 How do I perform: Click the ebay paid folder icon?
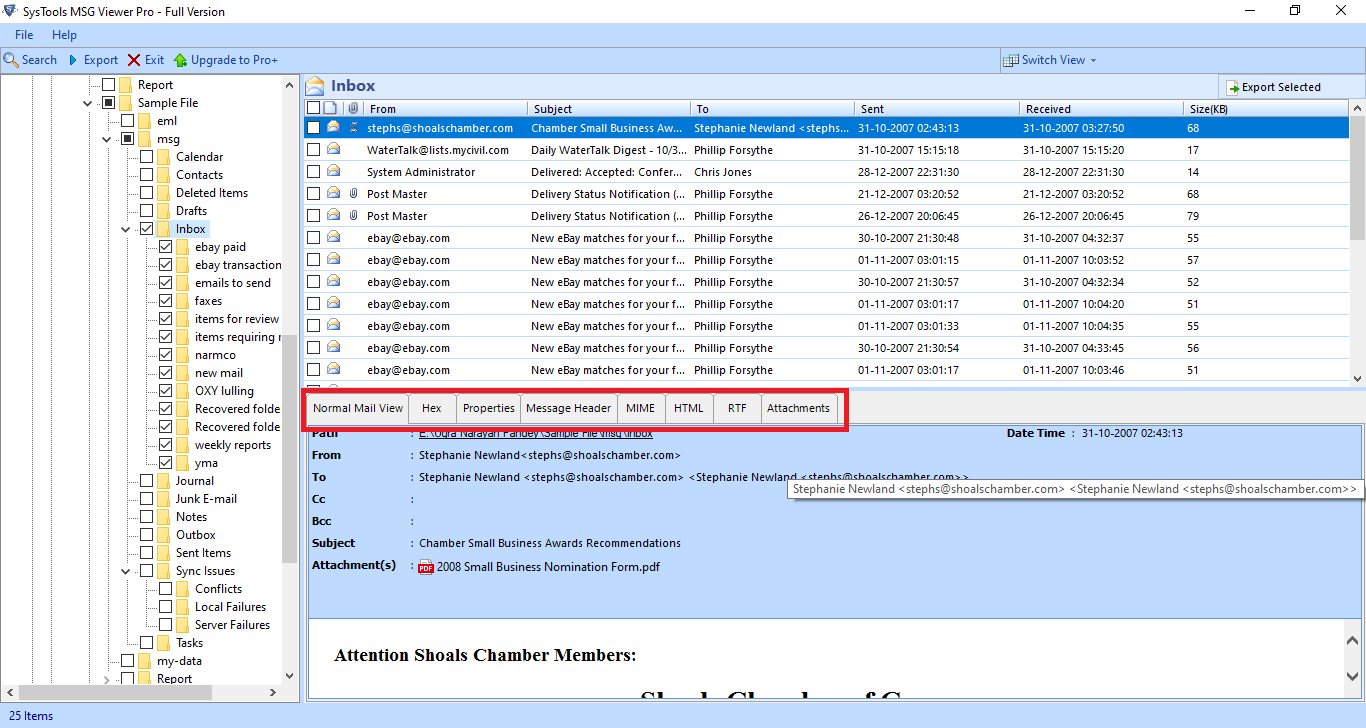[183, 247]
